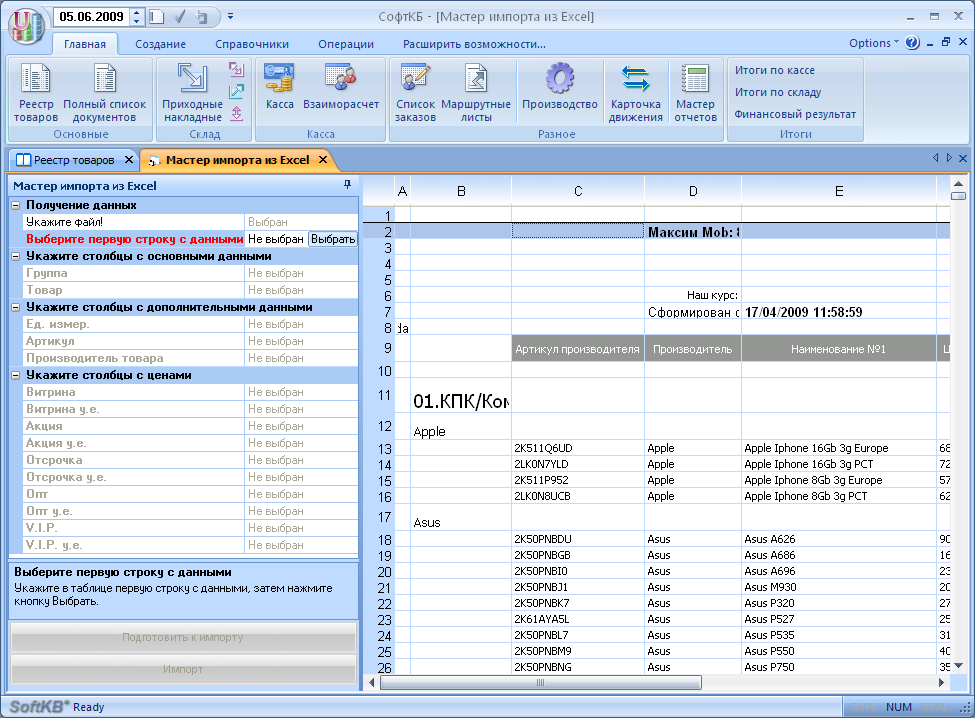The image size is (975, 718).
Task: Click the undo quick-access icon
Action: pyautogui.click(x=201, y=17)
